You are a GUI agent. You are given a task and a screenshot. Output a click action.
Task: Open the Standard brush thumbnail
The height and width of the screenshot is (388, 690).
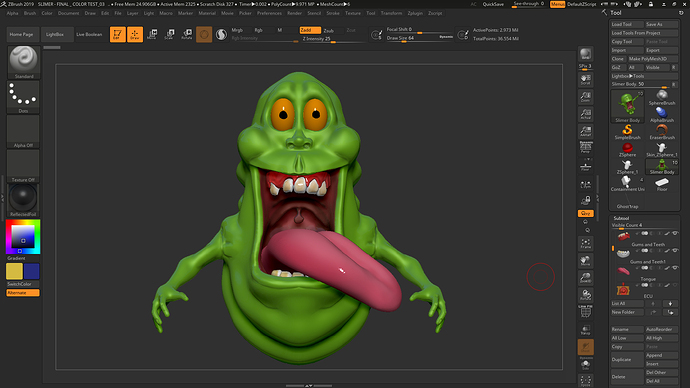coord(24,62)
